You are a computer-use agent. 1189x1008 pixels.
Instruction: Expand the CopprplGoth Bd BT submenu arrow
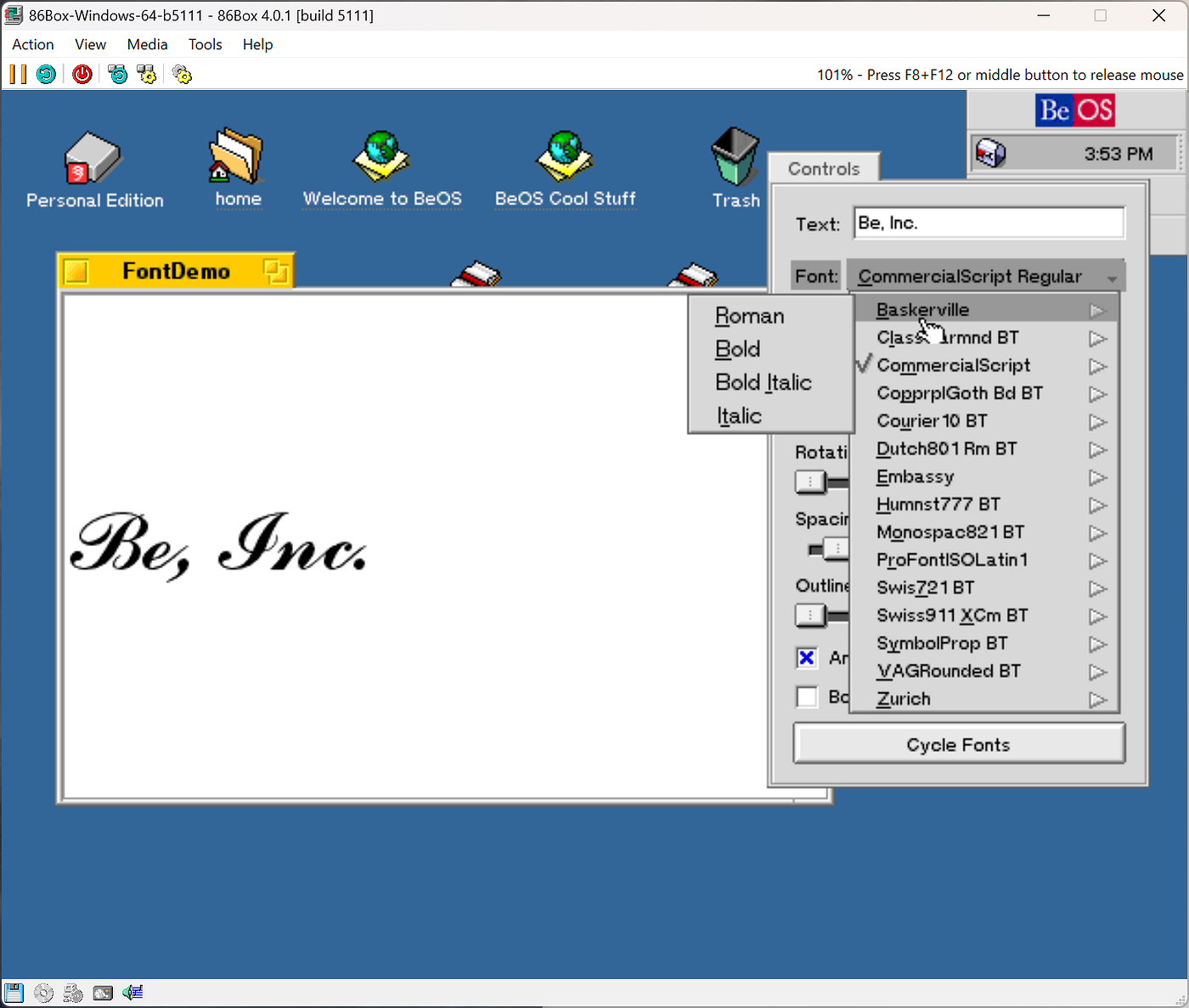1098,394
